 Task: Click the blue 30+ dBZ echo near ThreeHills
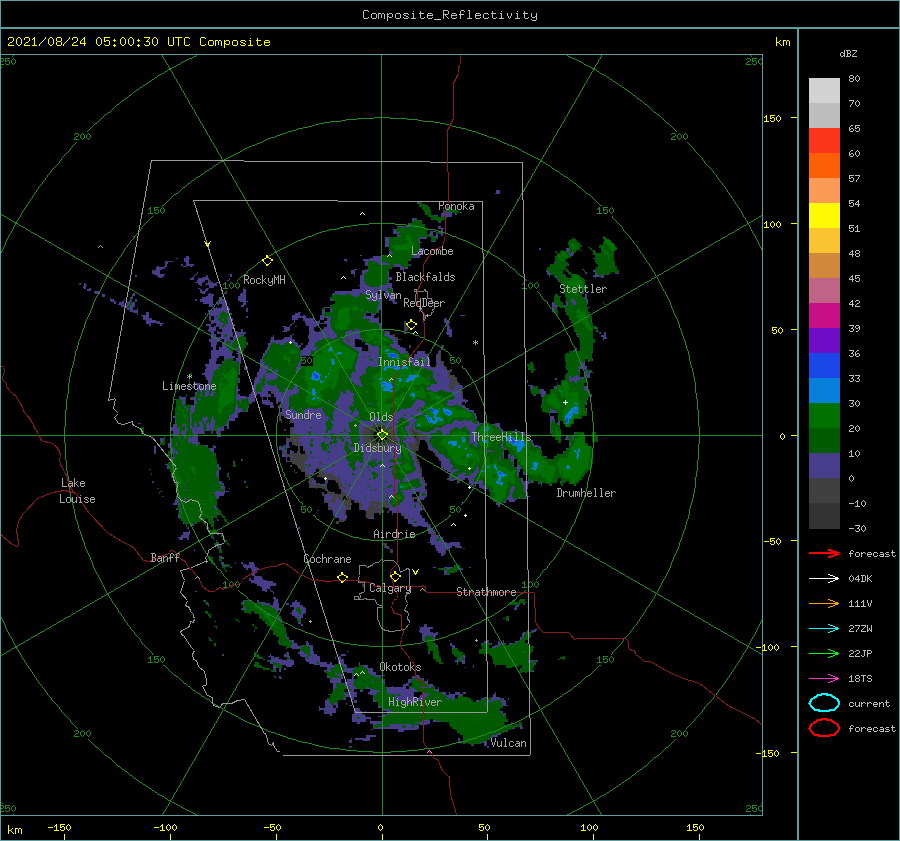point(516,443)
